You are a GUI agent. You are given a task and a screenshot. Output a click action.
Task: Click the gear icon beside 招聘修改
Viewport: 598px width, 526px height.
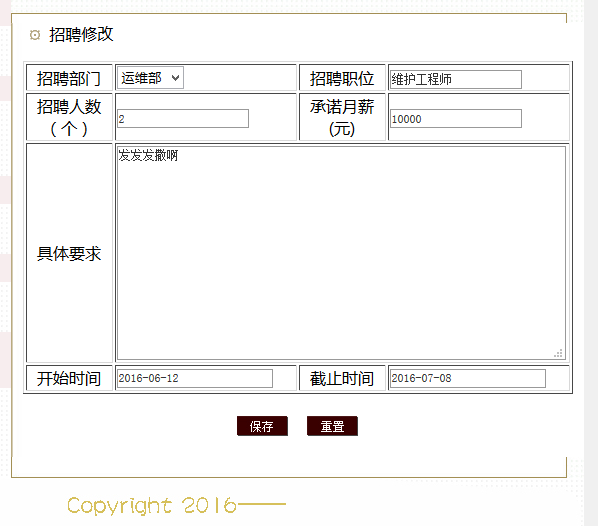(x=35, y=35)
